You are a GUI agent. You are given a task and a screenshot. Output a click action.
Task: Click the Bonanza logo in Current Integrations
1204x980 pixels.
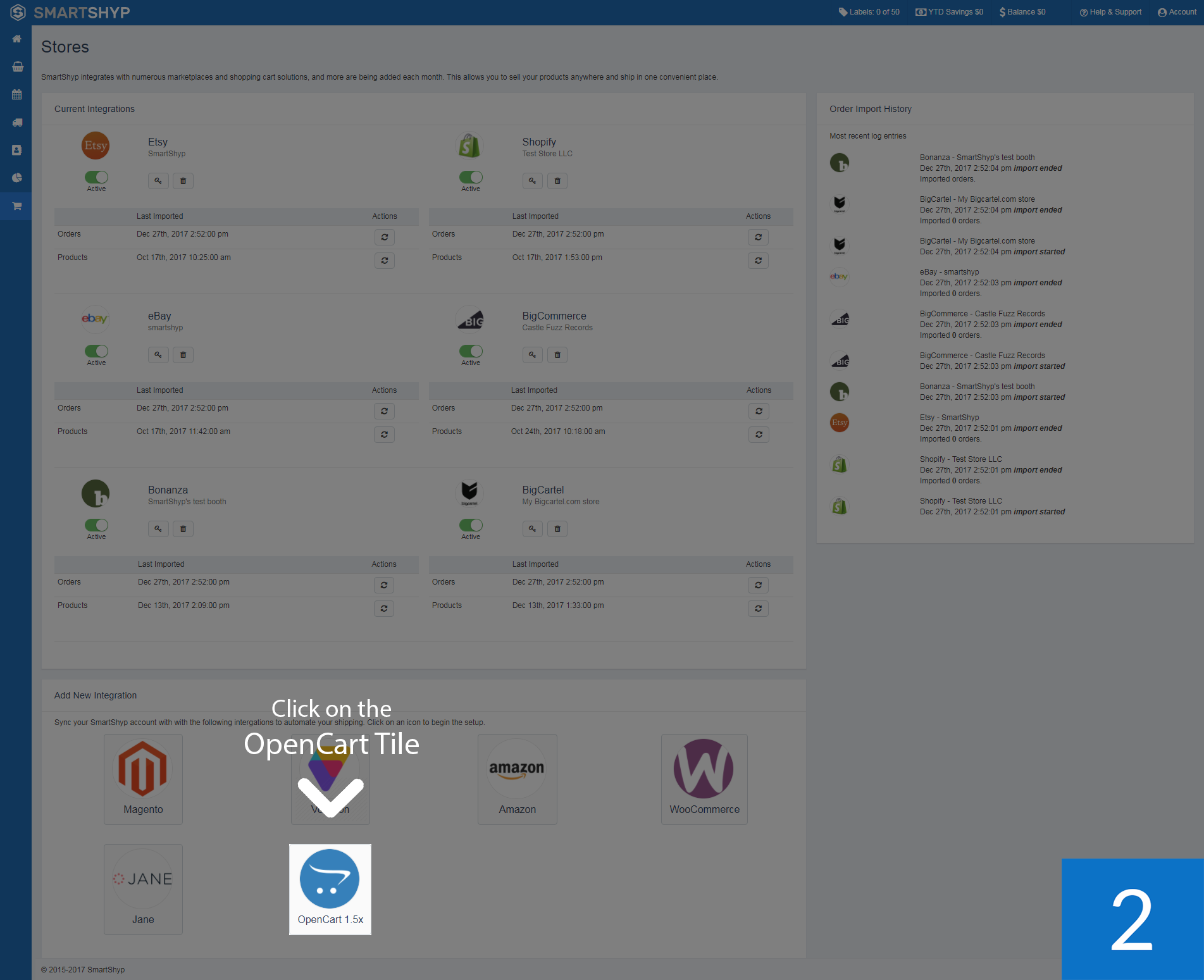coord(96,494)
